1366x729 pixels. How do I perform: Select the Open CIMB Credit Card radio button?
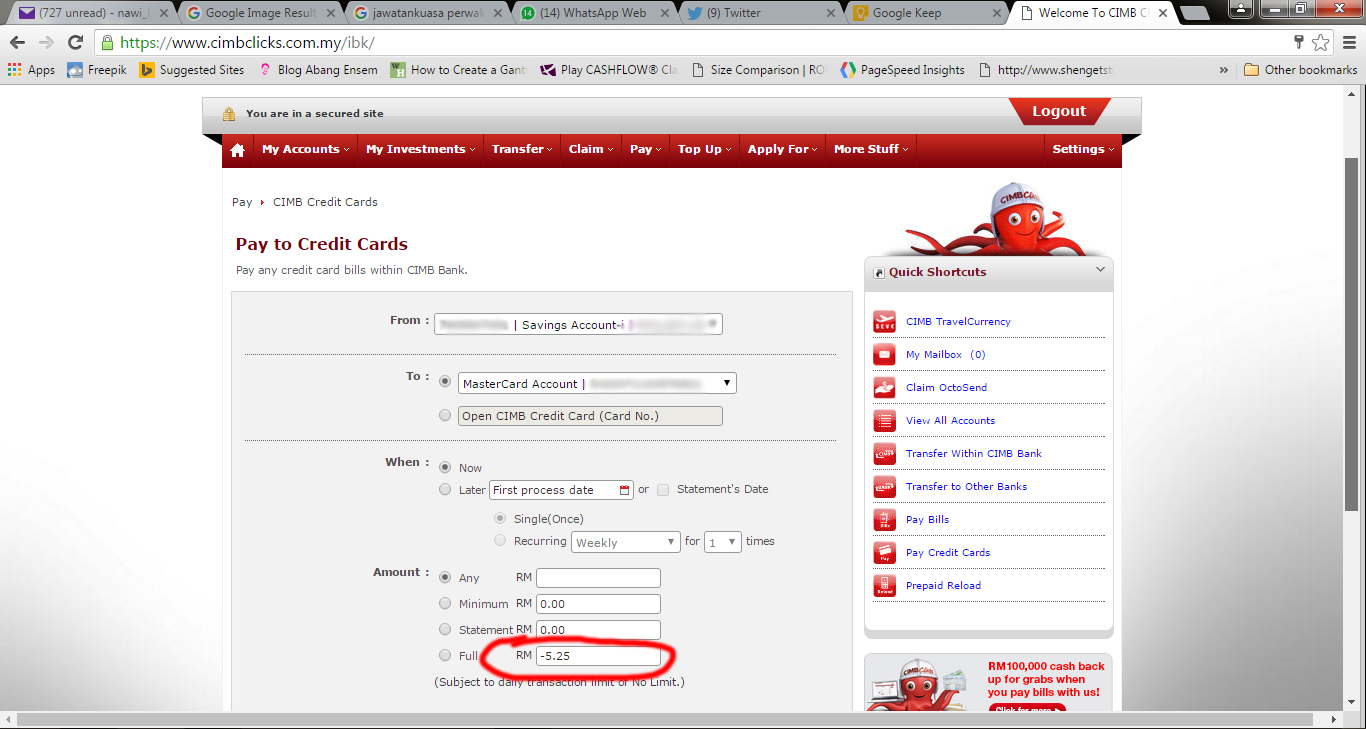point(445,415)
